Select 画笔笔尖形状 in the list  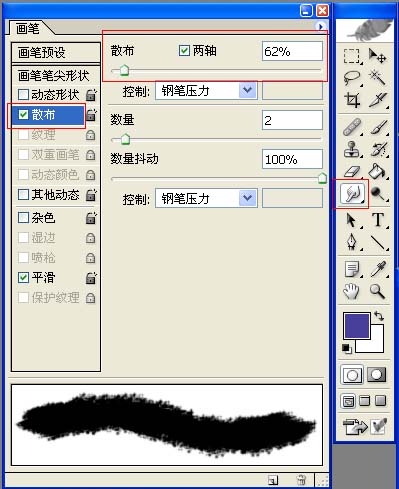click(x=56, y=76)
